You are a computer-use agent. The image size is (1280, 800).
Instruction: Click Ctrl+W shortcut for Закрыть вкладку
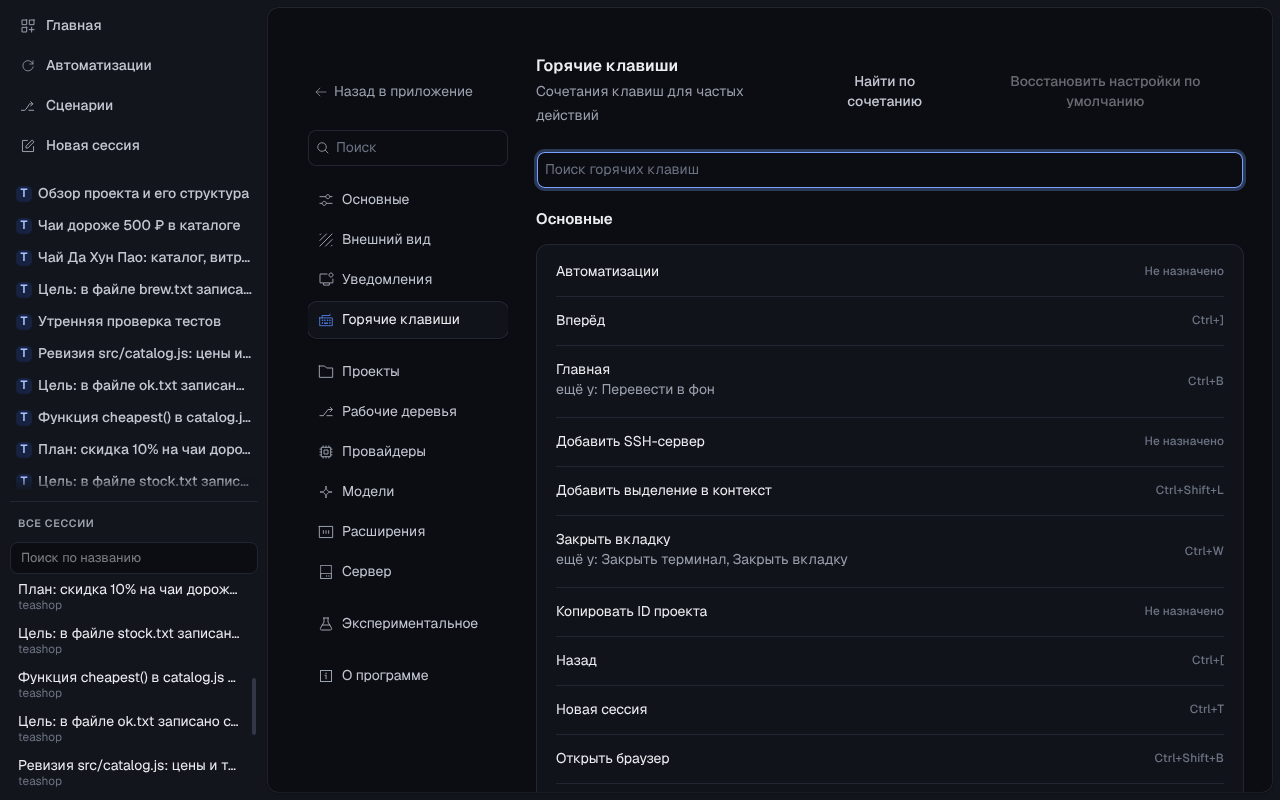pyautogui.click(x=1204, y=552)
